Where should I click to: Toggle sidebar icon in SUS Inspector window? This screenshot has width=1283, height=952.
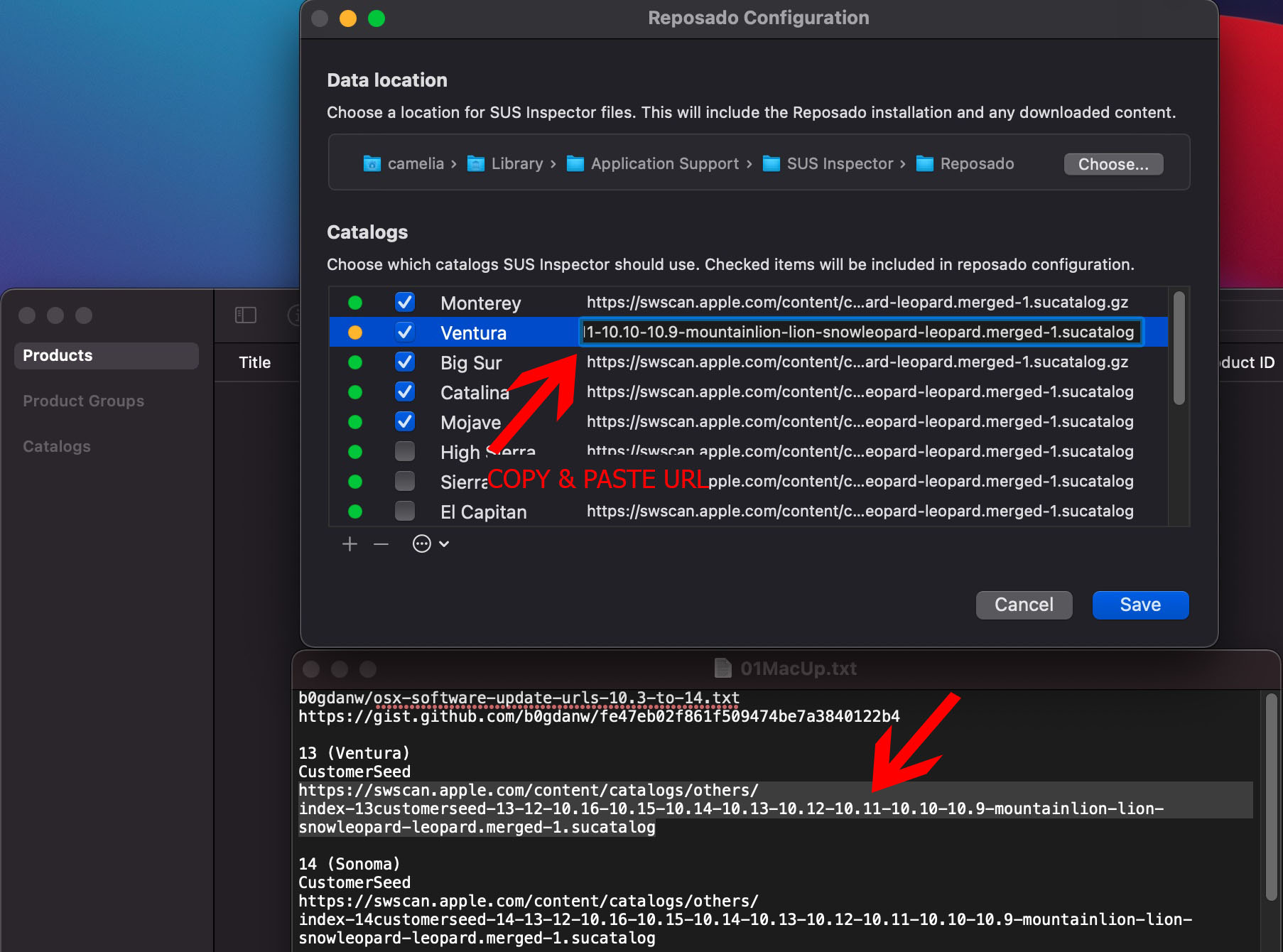pos(246,315)
